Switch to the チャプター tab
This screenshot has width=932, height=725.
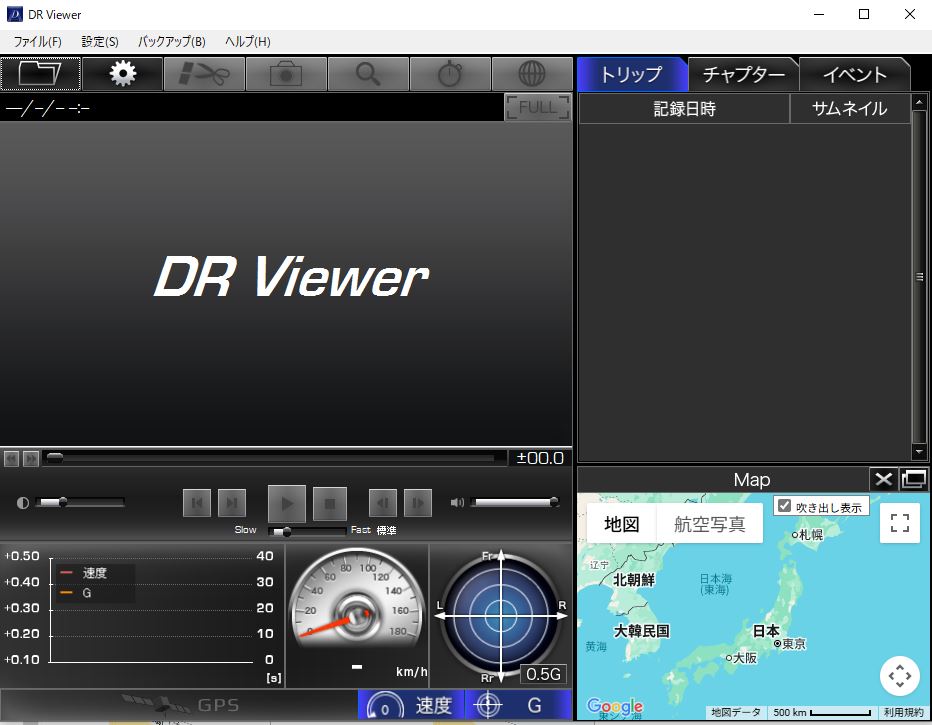tap(743, 75)
